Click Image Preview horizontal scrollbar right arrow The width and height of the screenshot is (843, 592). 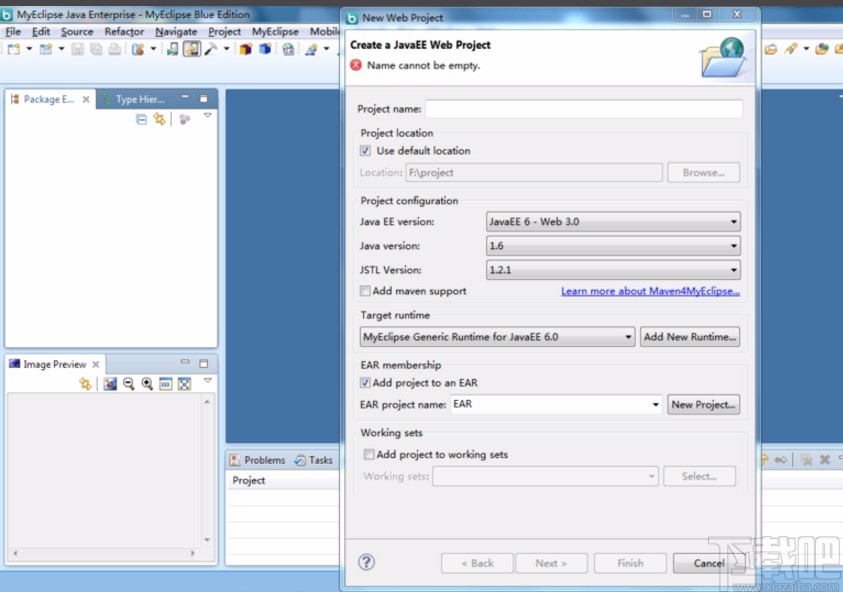click(192, 553)
